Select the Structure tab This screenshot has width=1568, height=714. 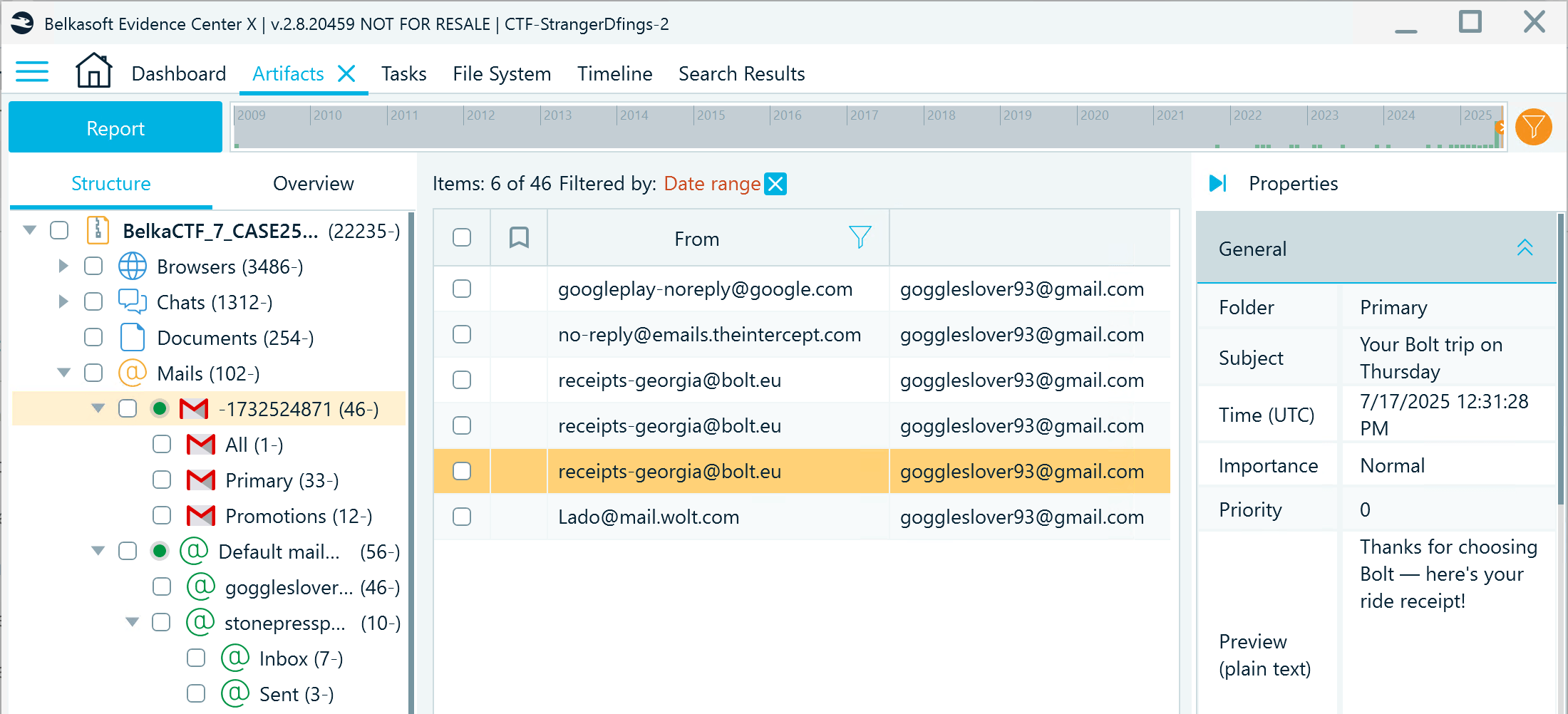coord(111,183)
